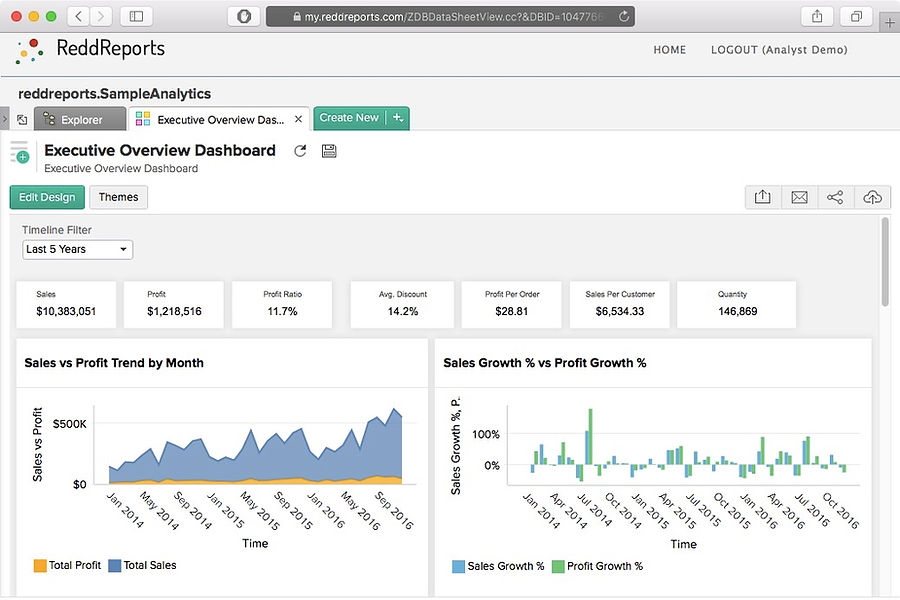Click the email envelope icon
900x600 pixels.
799,197
